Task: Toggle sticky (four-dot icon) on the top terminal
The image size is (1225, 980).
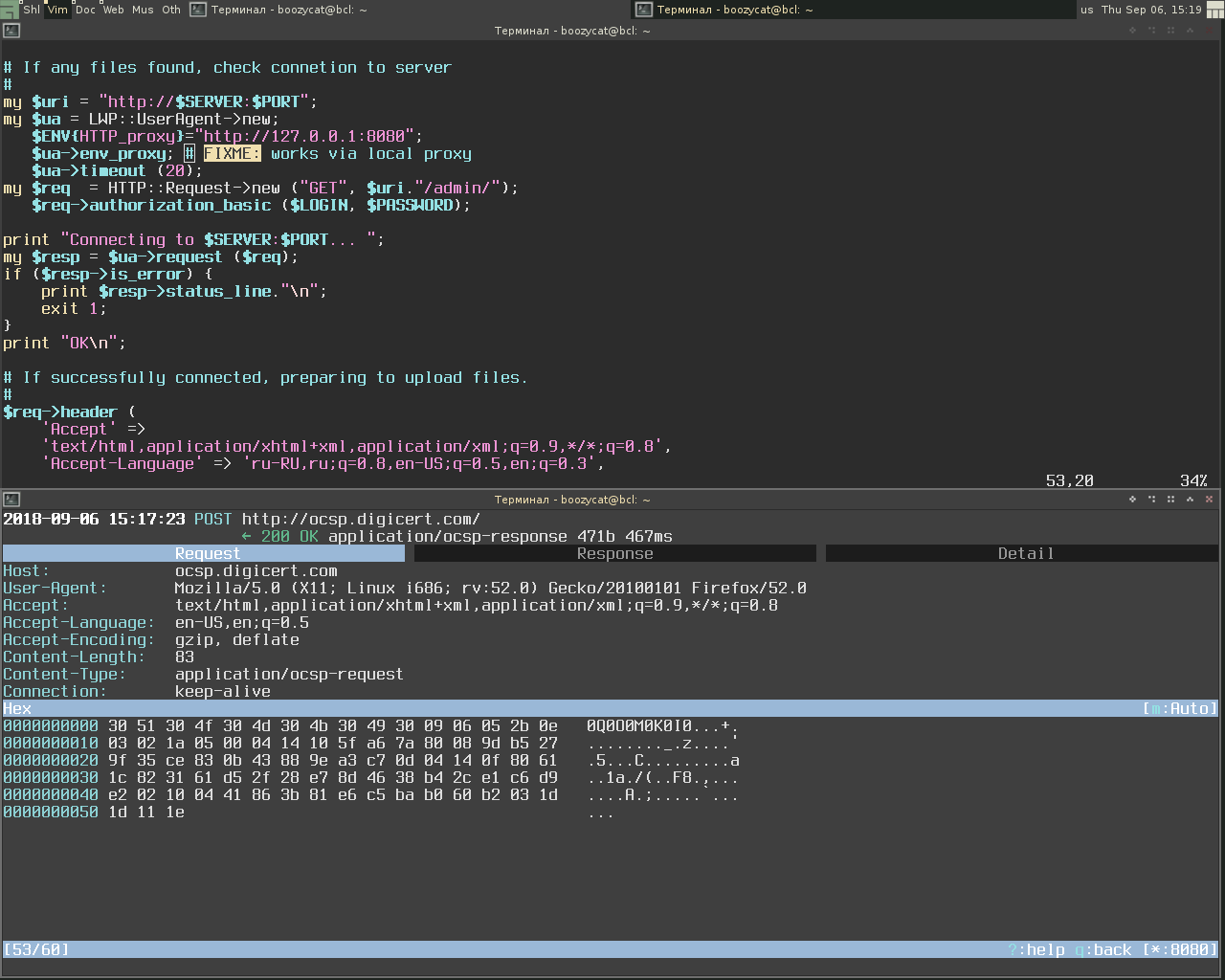Action: pyautogui.click(x=1170, y=31)
